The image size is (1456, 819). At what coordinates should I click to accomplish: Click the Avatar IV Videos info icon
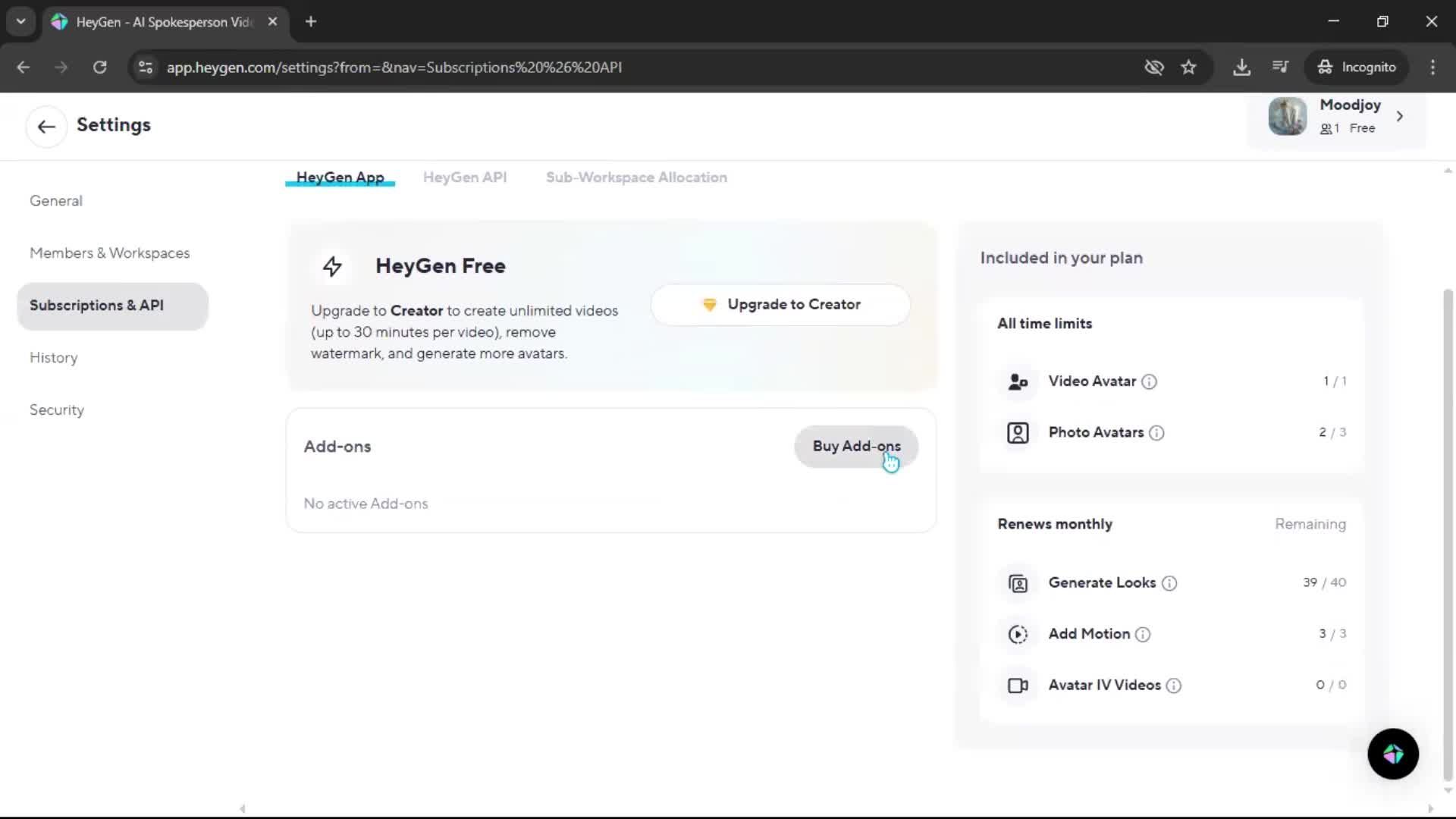tap(1174, 686)
